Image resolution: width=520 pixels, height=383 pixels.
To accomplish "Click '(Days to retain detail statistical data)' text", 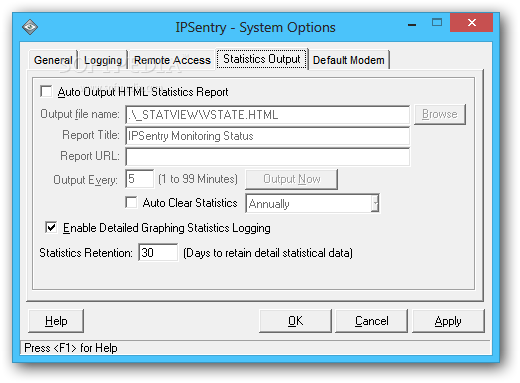I will 268,253.
